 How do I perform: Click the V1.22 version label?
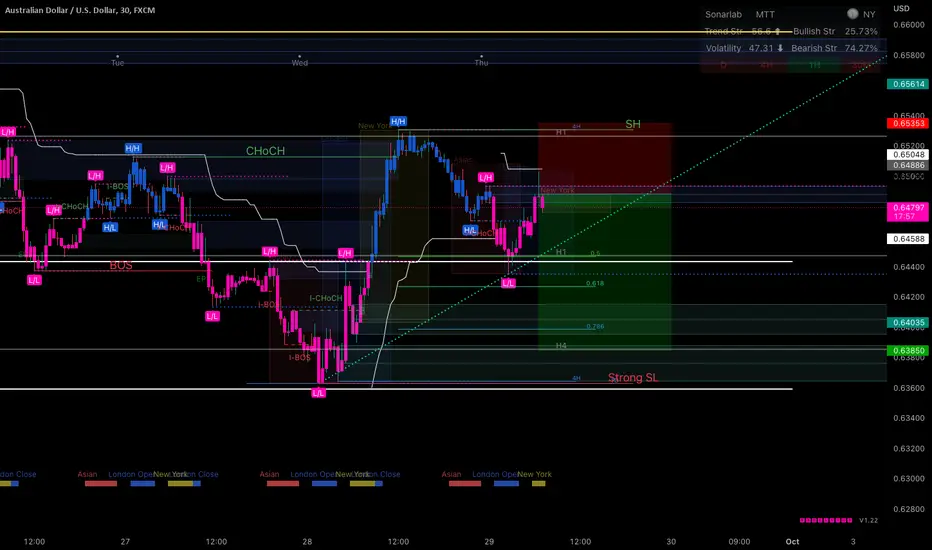[868, 520]
